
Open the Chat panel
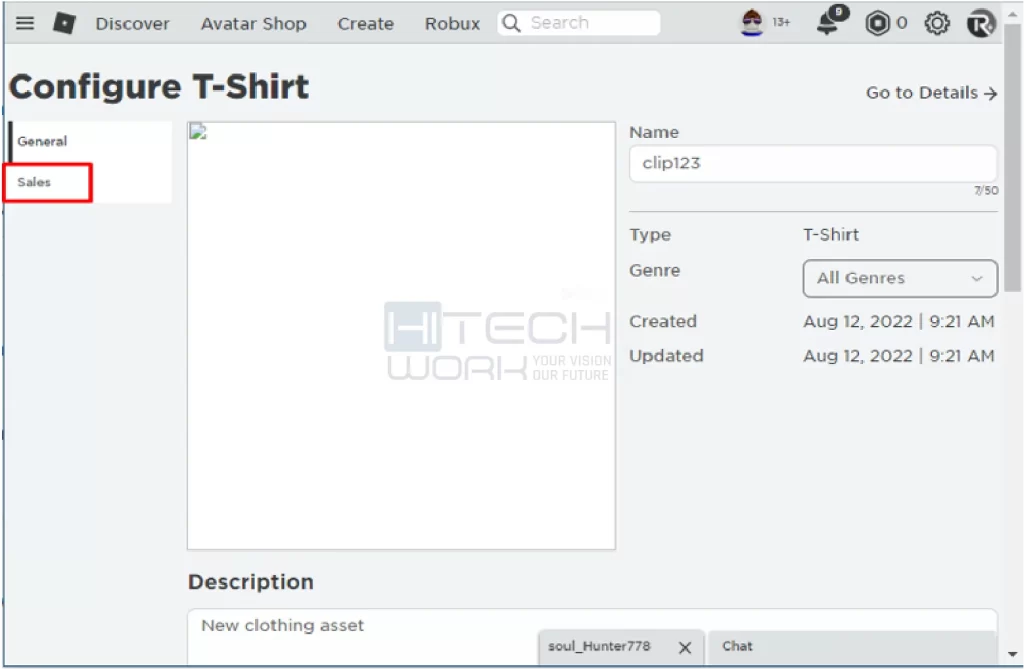851,647
